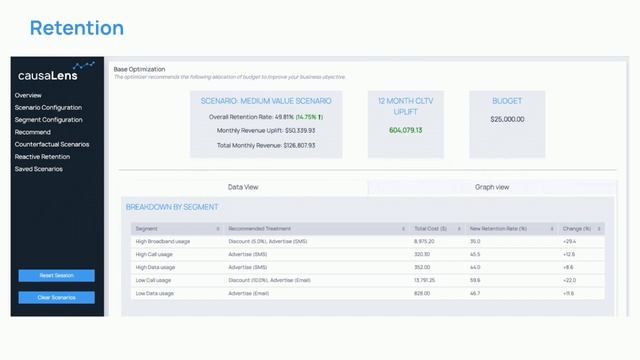Viewport: 640px width, 360px height.
Task: Click retention rate 44.0
Action: pyautogui.click(x=475, y=267)
